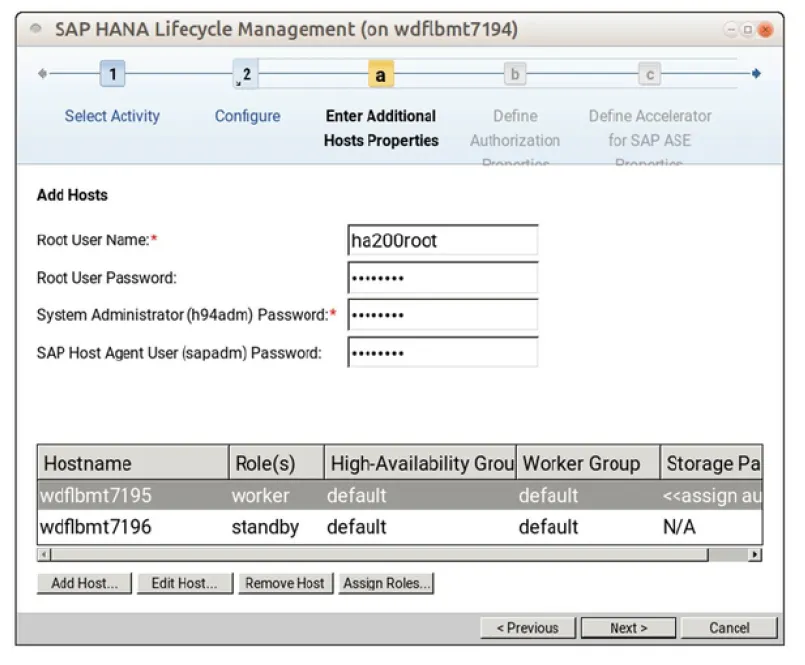
Task: Click the Root User Name field
Action: coord(443,240)
